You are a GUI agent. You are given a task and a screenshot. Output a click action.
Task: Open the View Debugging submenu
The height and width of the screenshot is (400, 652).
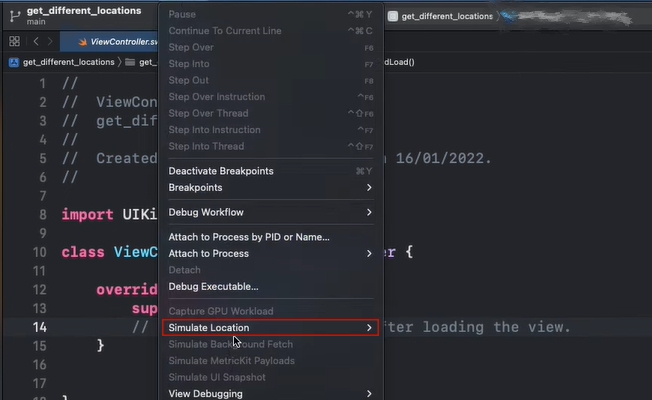(270, 393)
